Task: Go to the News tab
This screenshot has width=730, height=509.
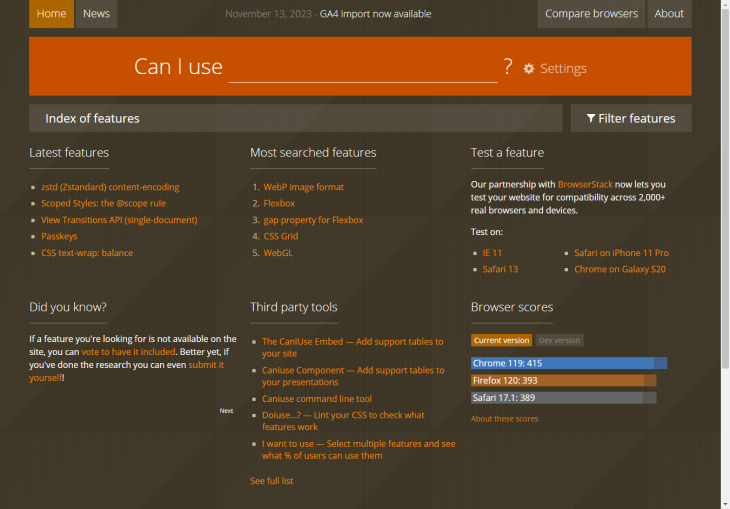Action: click(x=96, y=14)
